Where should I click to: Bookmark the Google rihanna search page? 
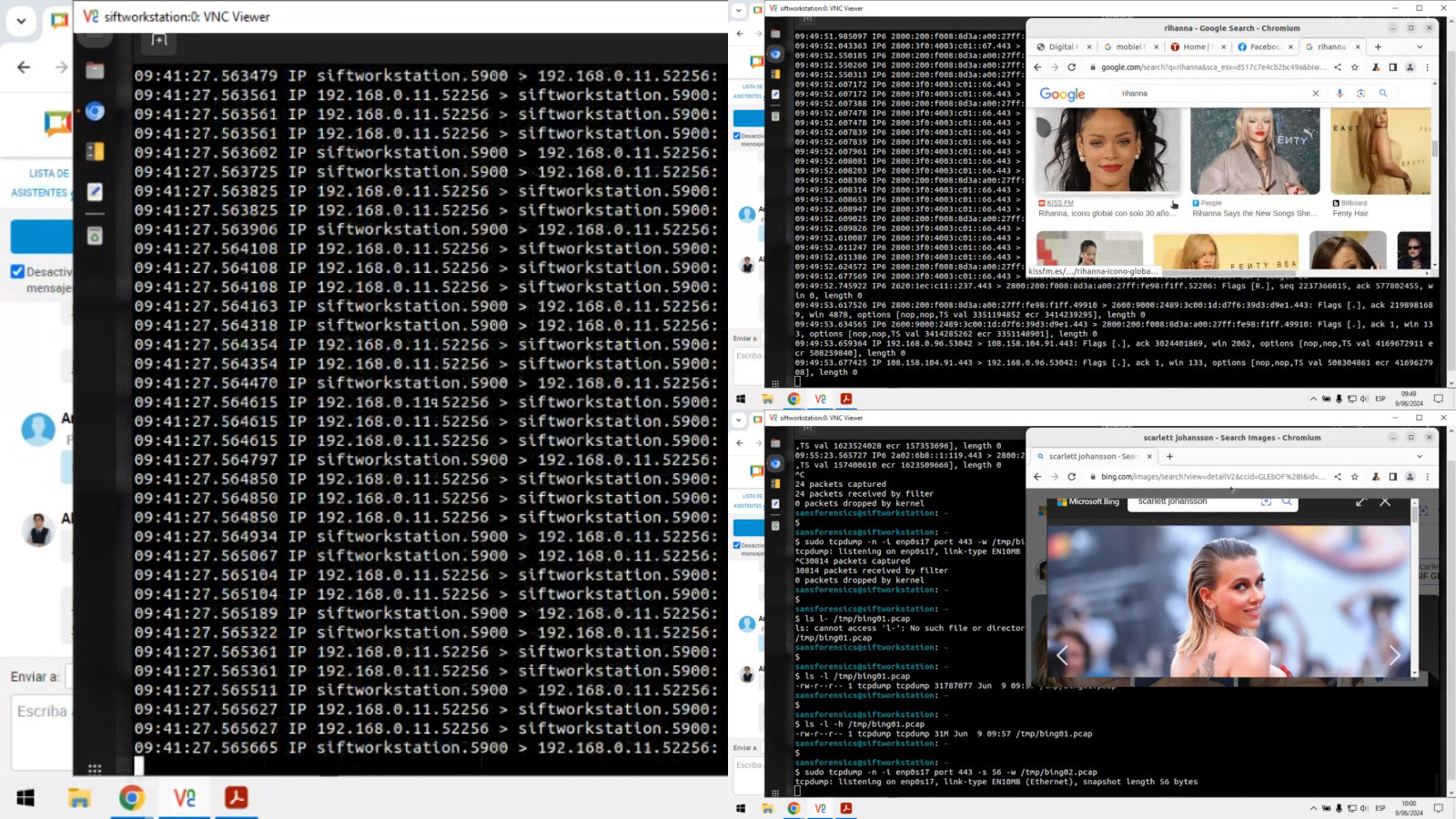pos(1355,67)
